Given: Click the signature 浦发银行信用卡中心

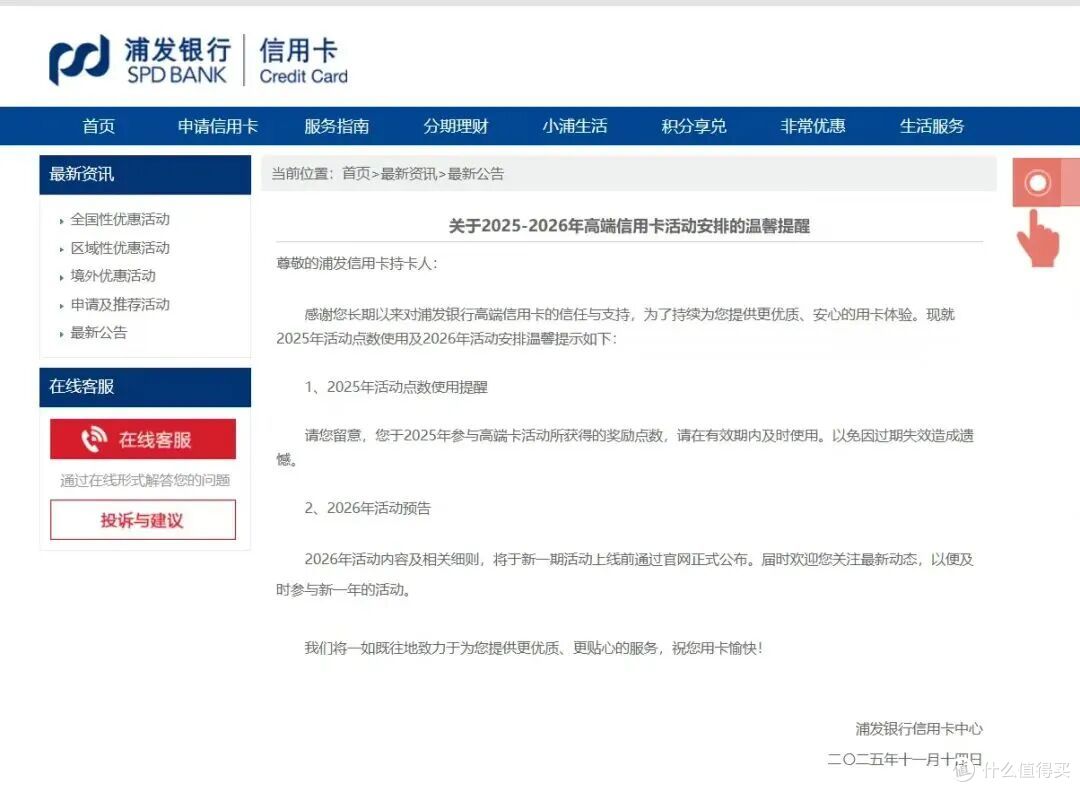Looking at the screenshot, I should (x=919, y=729).
